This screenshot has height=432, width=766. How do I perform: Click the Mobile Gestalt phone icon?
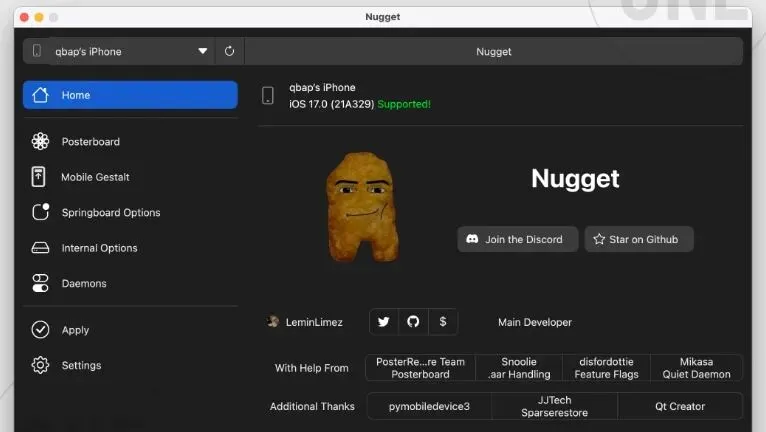tap(39, 177)
